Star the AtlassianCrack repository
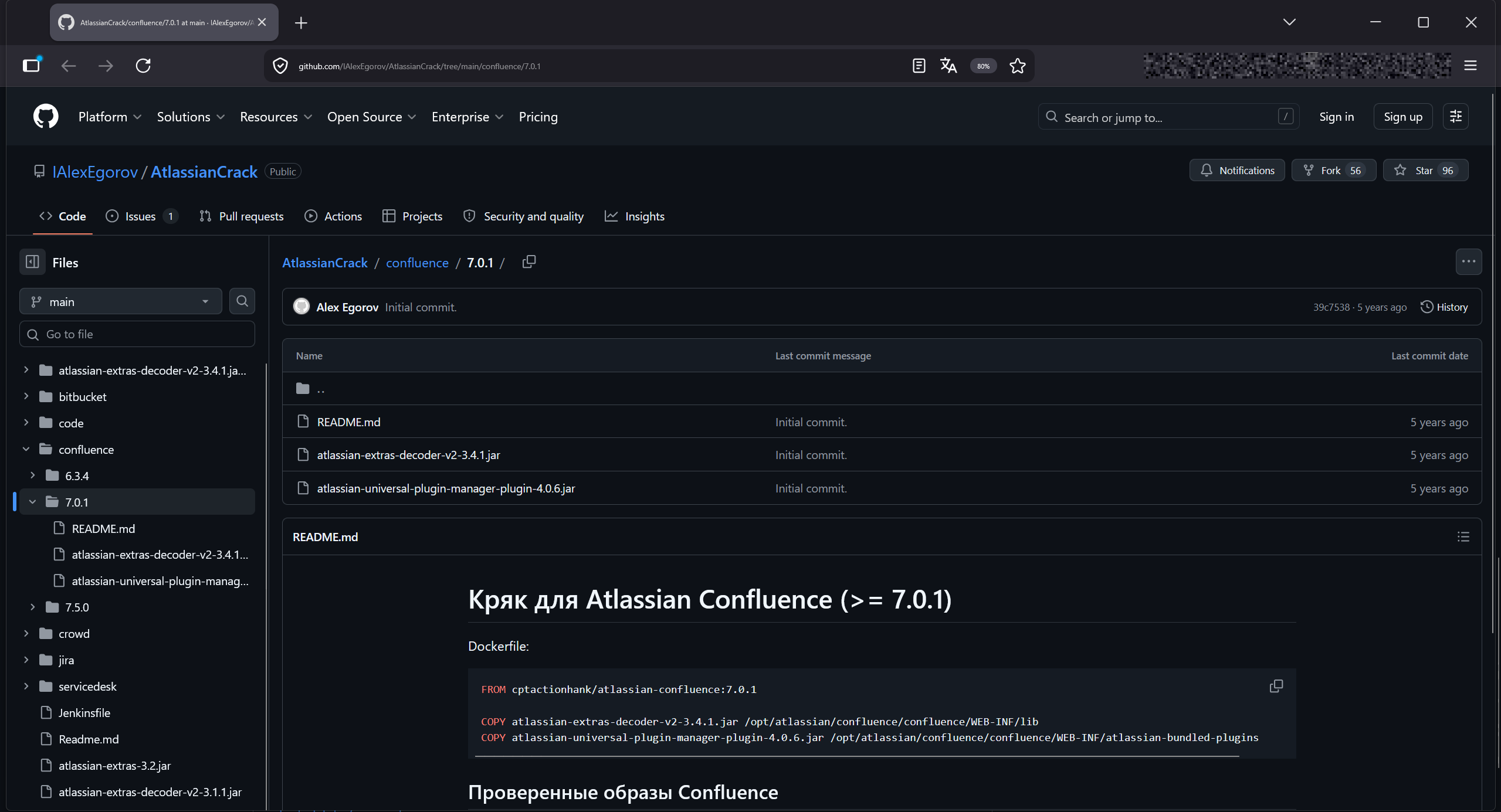Viewport: 1501px width, 812px height. pyautogui.click(x=1425, y=170)
